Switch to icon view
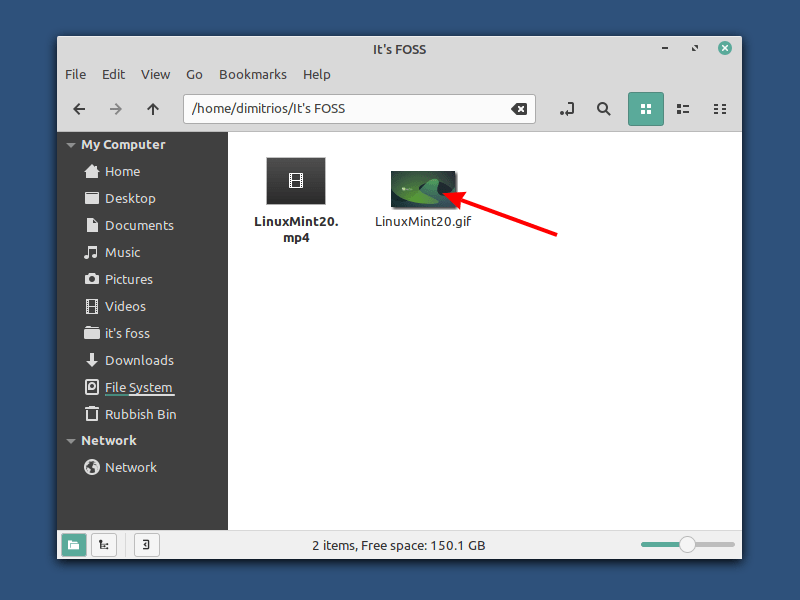 [646, 109]
